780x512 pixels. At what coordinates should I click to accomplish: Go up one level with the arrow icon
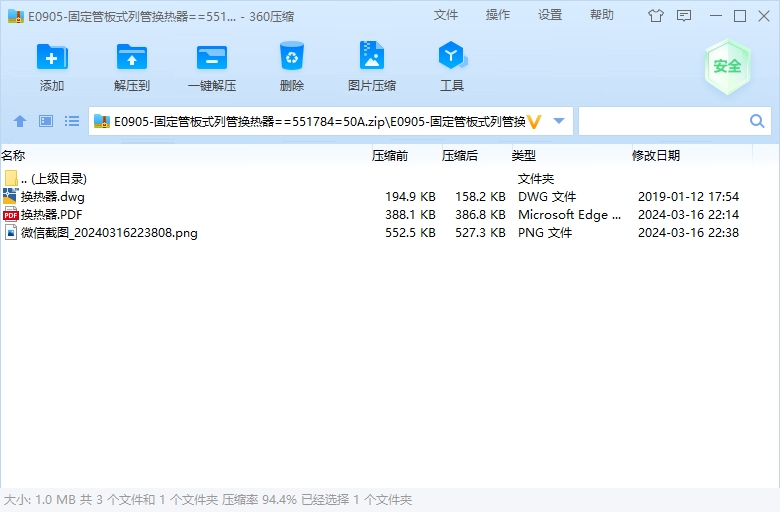20,121
